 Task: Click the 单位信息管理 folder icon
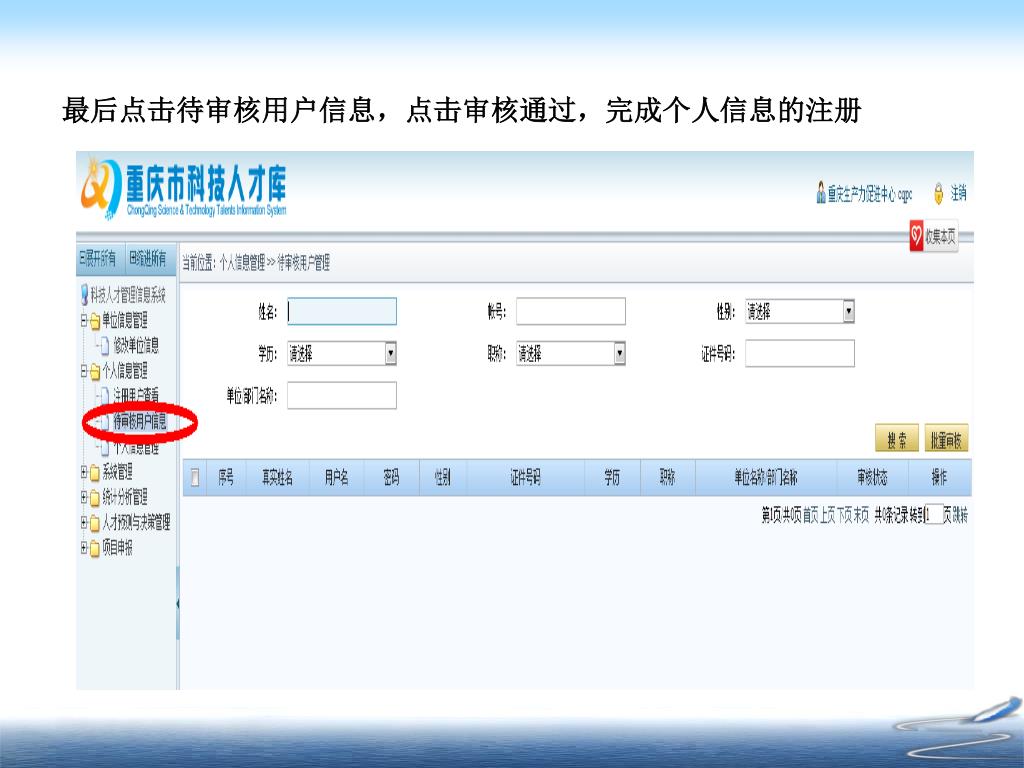95,321
